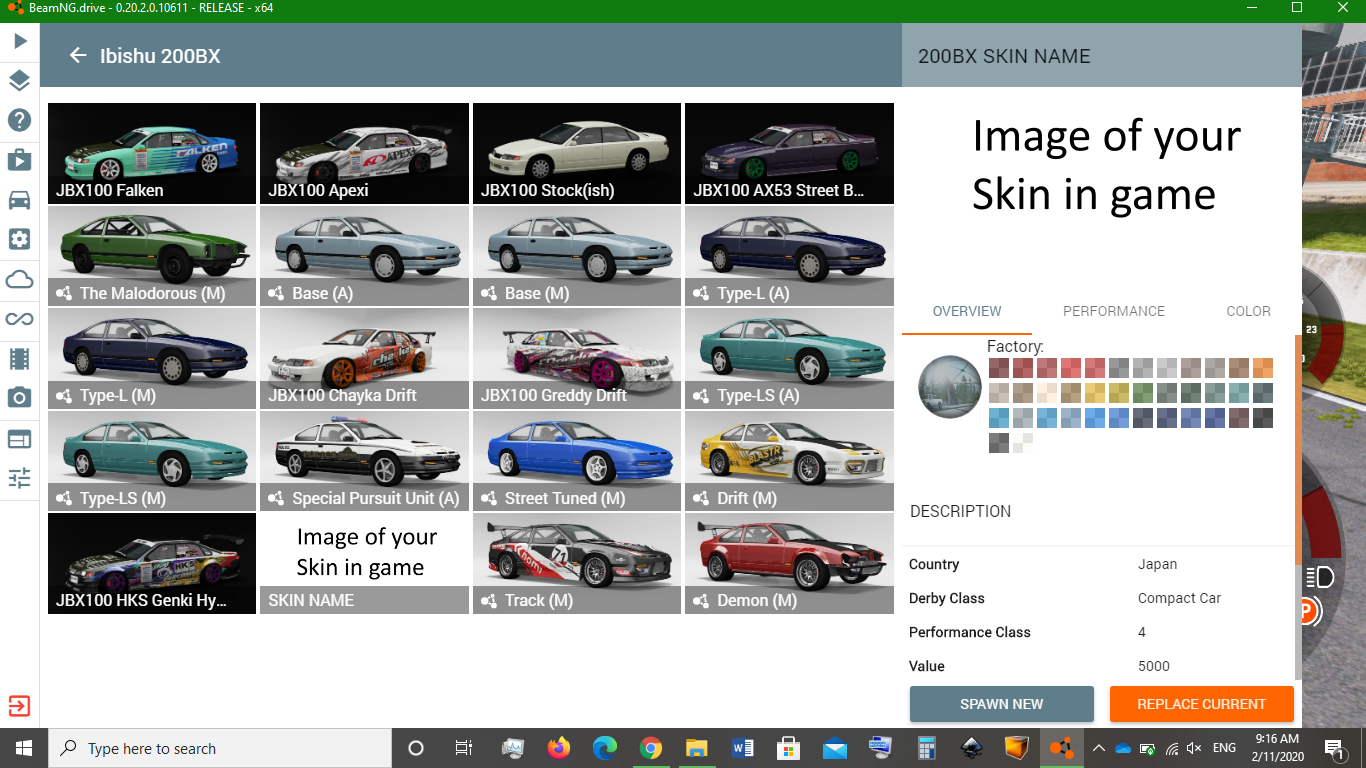Click the taskbar search box
This screenshot has width=1366, height=768.
tap(221, 748)
